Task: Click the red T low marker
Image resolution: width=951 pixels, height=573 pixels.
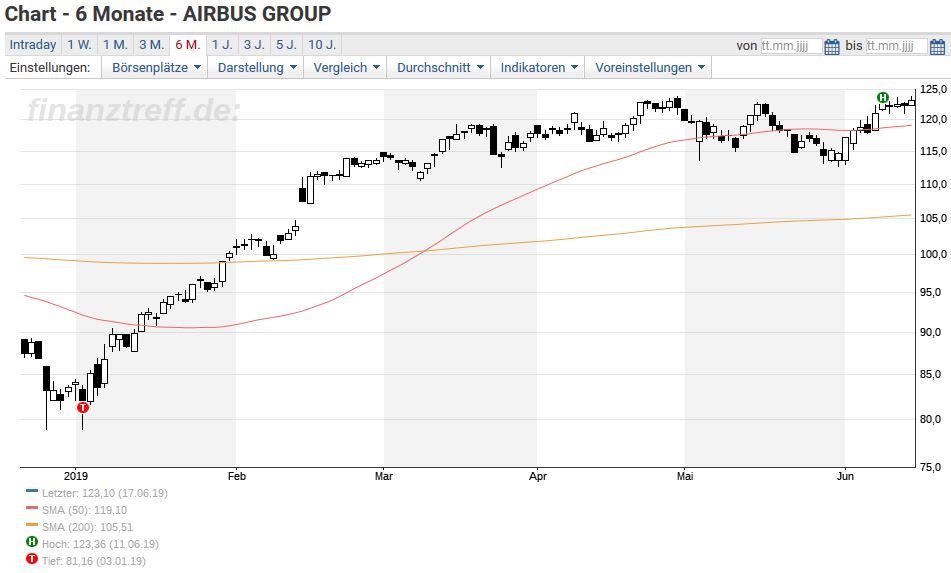Action: pyautogui.click(x=83, y=407)
